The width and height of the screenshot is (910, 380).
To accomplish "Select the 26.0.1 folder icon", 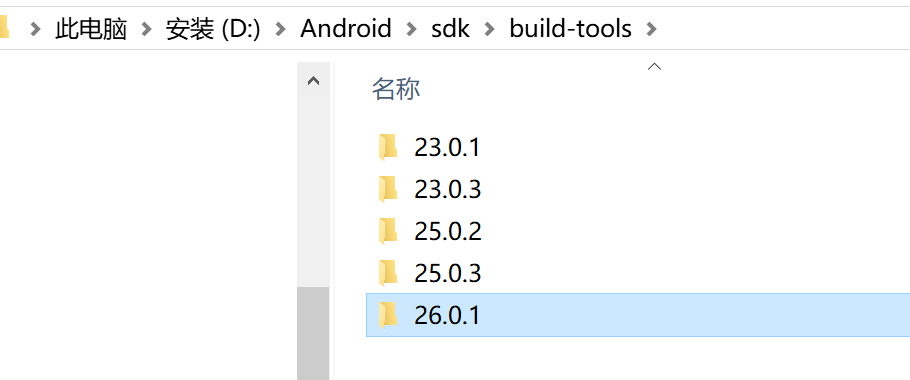I will tap(388, 315).
